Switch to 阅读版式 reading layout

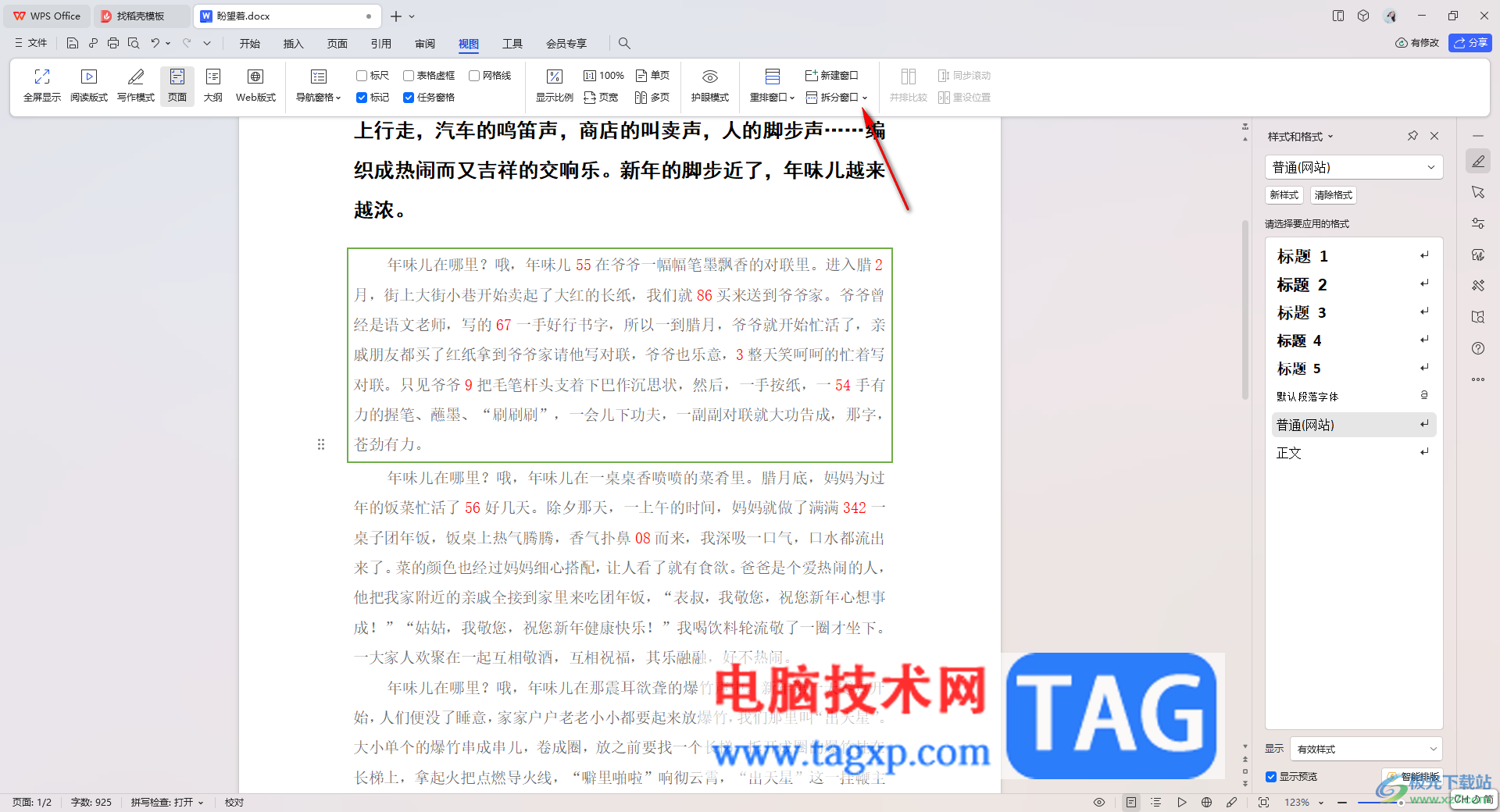(x=89, y=85)
